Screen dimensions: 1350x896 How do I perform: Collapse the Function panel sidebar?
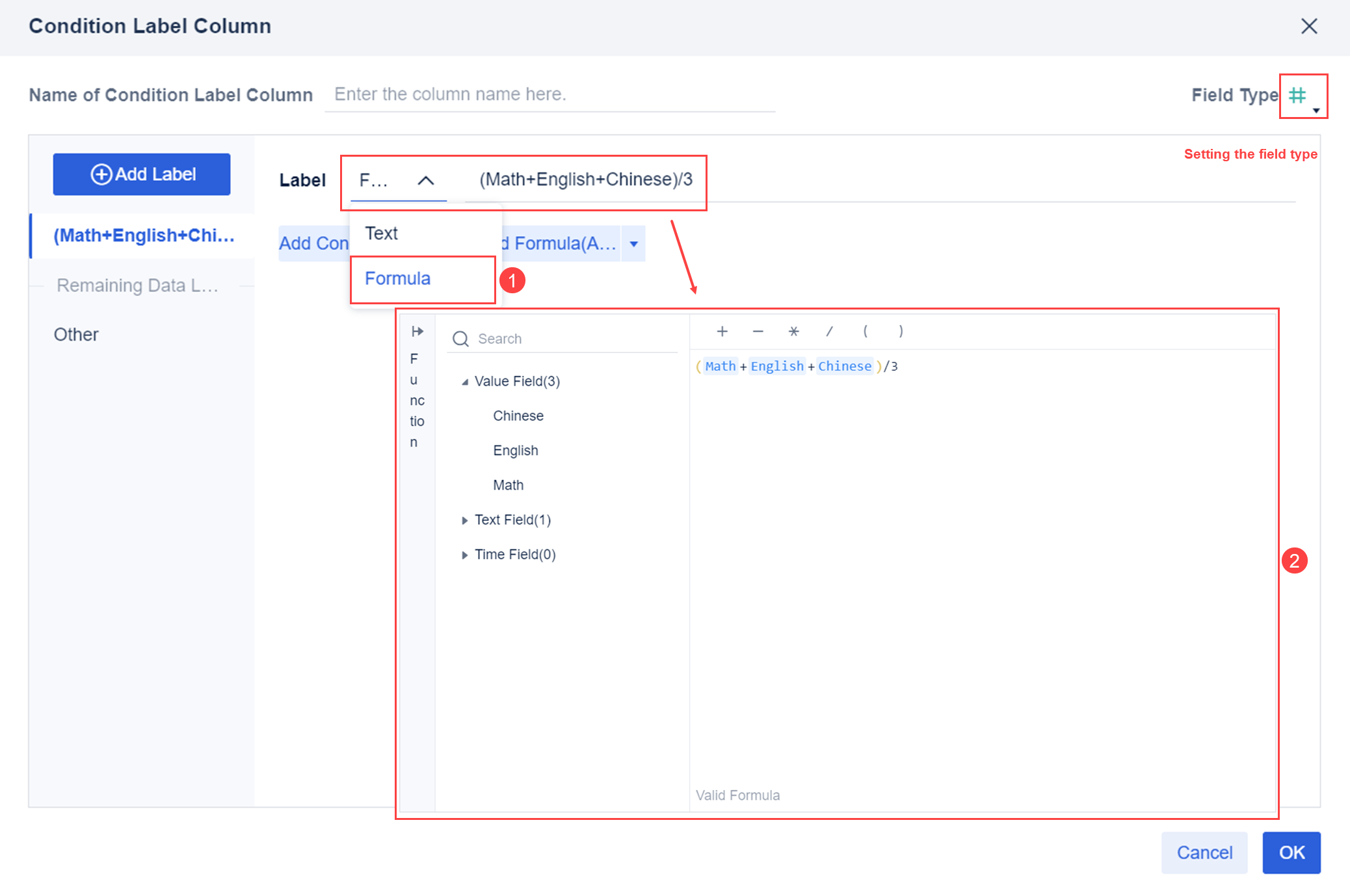pos(416,332)
